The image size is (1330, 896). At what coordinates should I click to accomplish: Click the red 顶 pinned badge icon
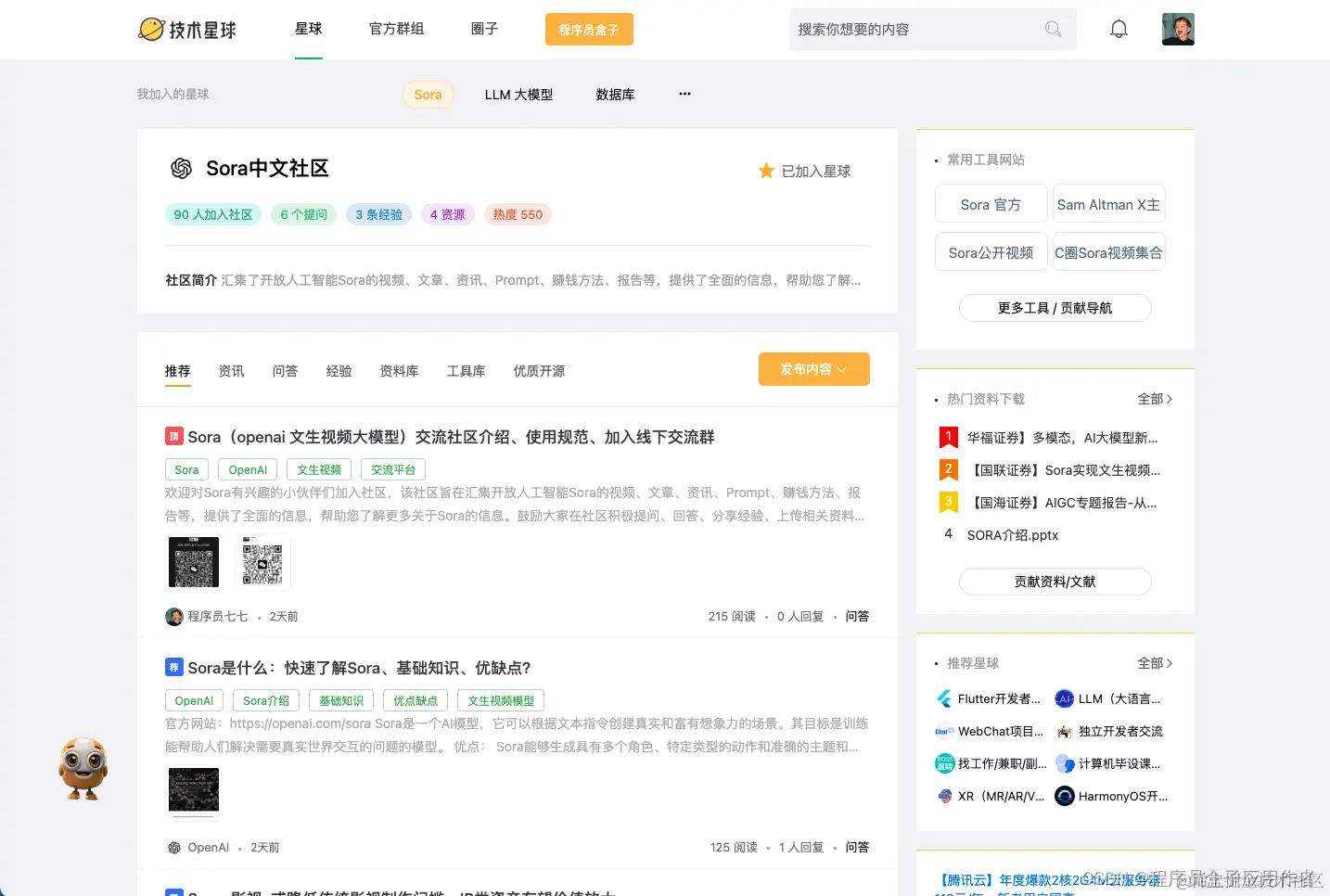pos(174,436)
